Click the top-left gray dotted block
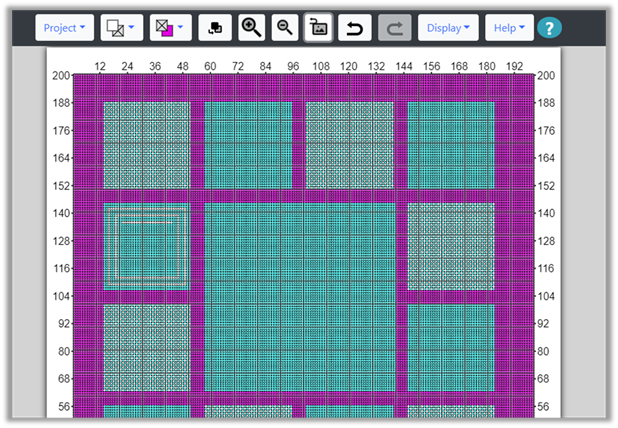This screenshot has width=618, height=428. pos(147,145)
